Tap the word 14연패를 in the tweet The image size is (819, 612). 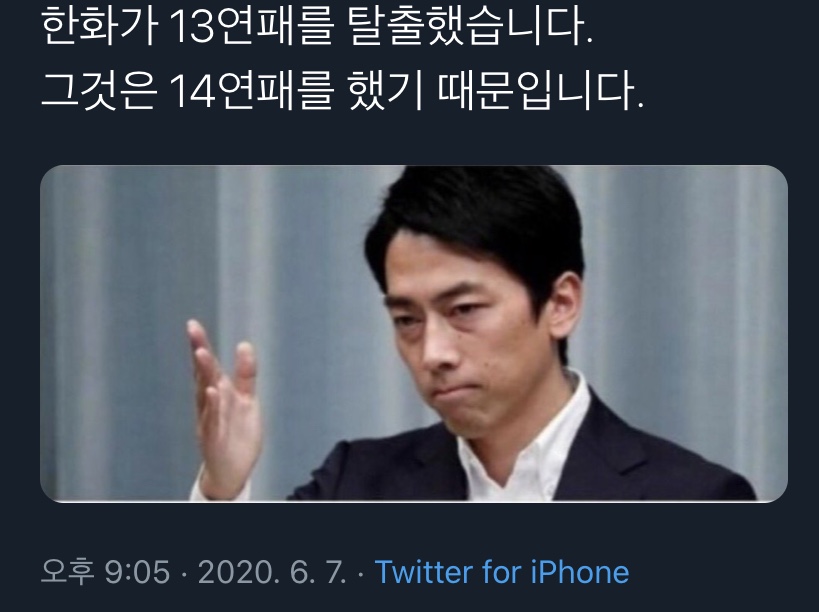(x=252, y=91)
